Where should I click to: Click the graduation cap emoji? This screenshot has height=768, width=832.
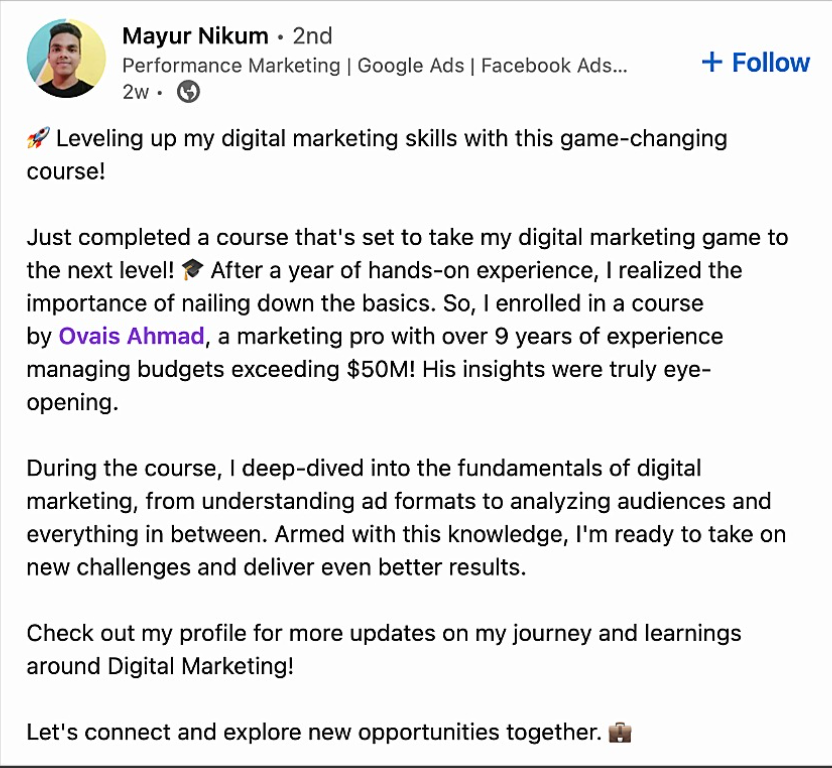tap(193, 270)
